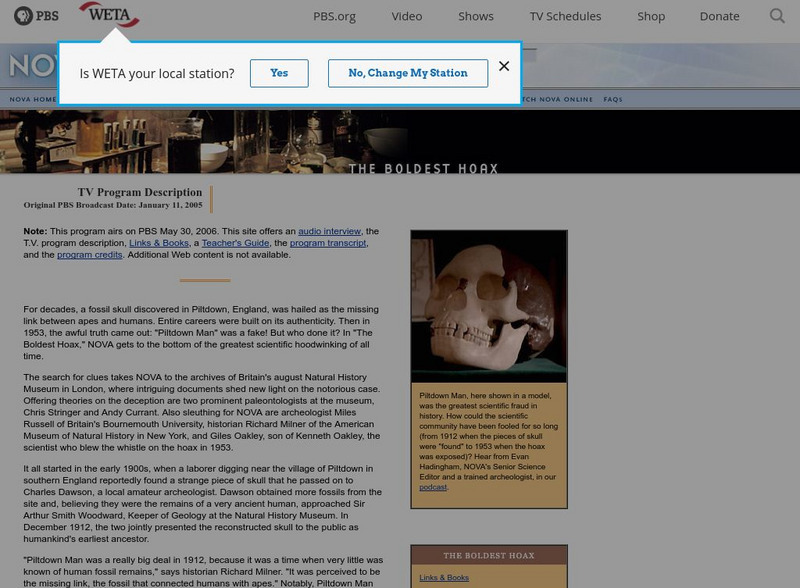The width and height of the screenshot is (800, 588).
Task: Choose No, Change My Station
Action: click(408, 73)
